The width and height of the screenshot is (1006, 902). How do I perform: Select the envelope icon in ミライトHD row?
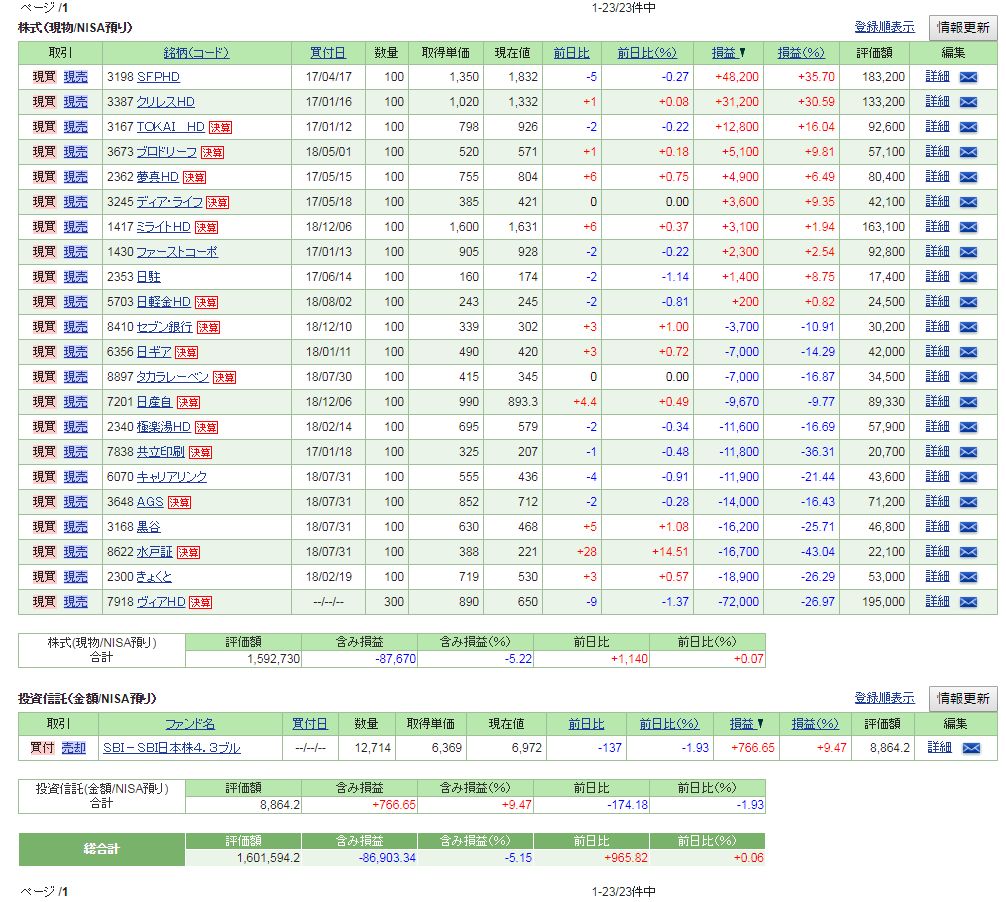coord(968,227)
